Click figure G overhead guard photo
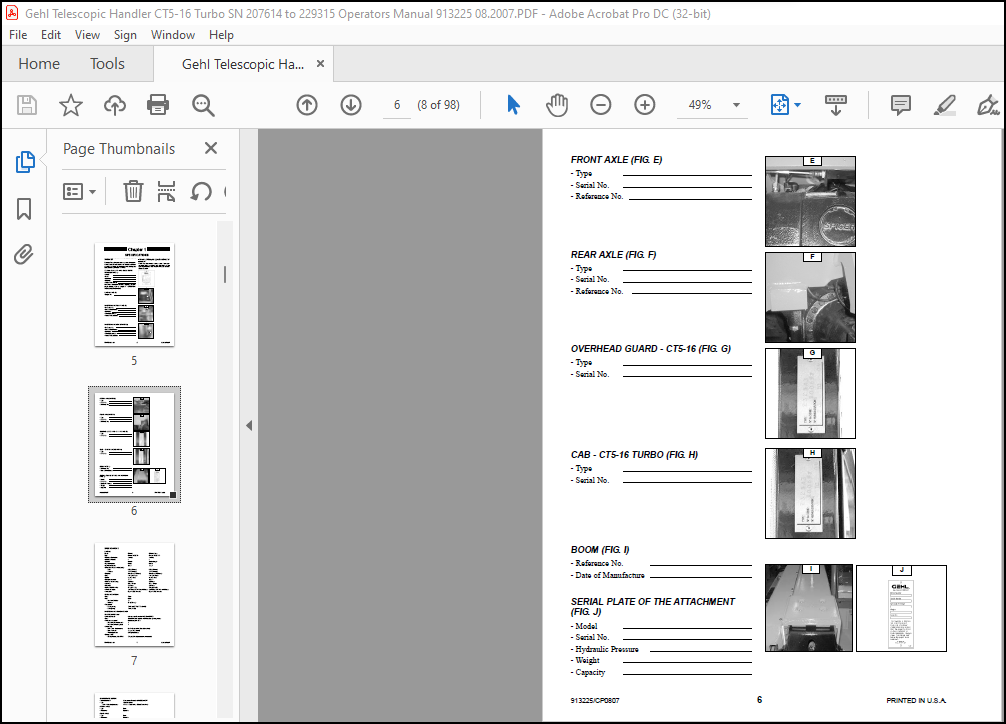 [810, 393]
